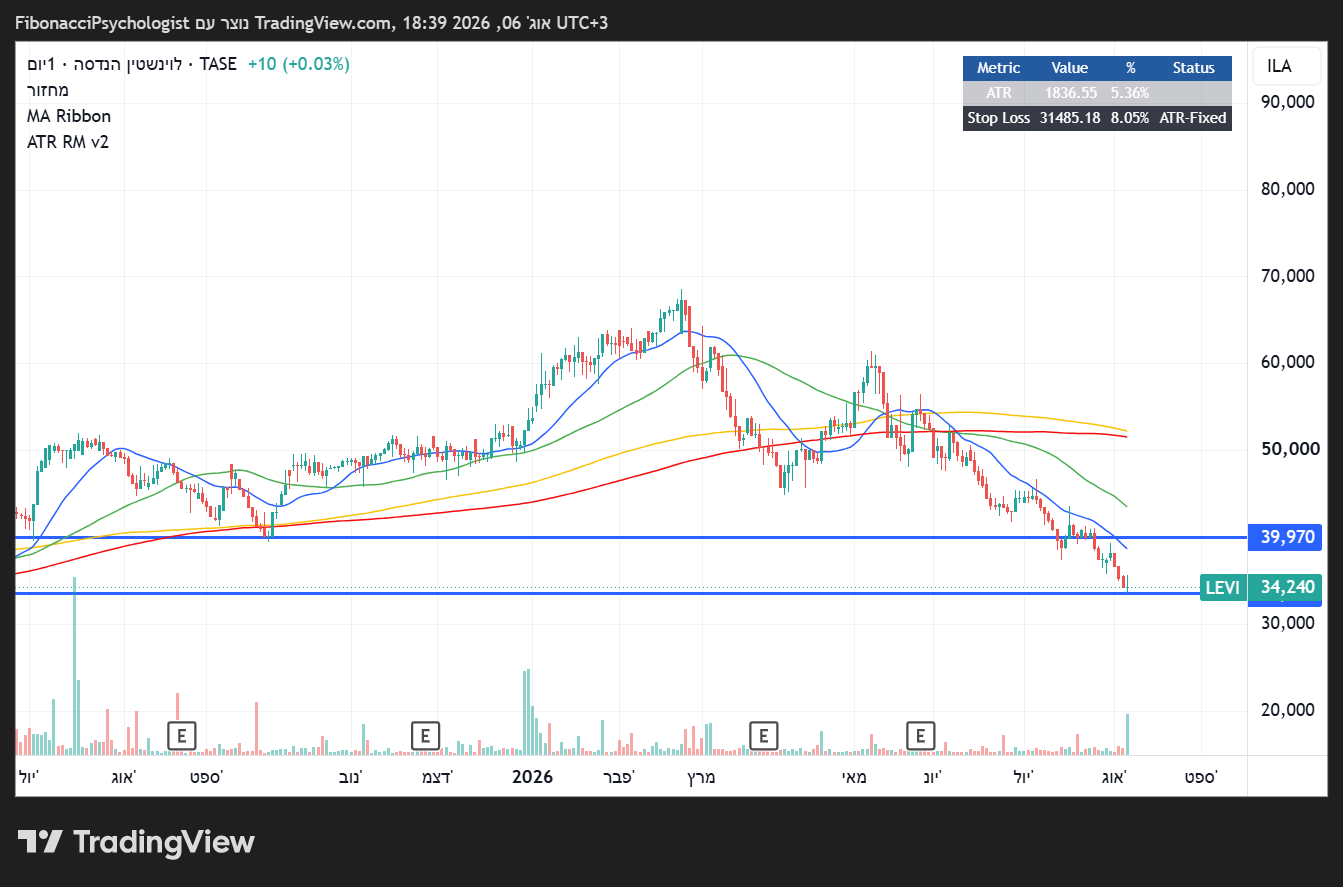
Task: Click the Metric column header
Action: click(998, 68)
